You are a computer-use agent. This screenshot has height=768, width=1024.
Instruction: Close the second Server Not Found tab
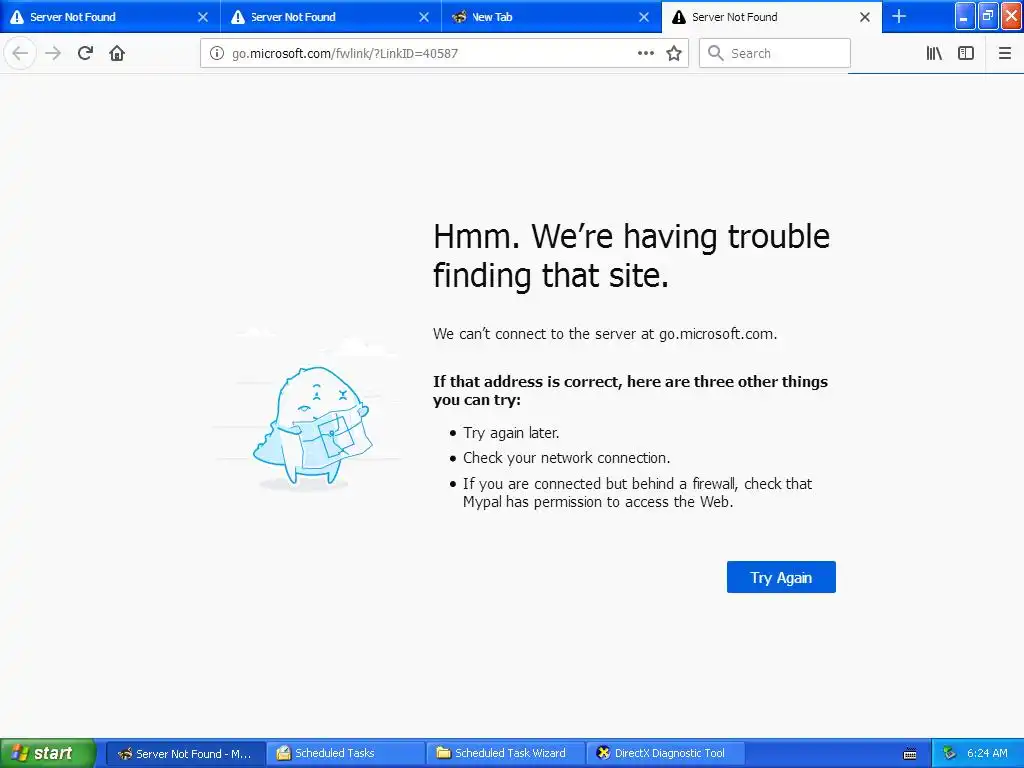tap(424, 17)
